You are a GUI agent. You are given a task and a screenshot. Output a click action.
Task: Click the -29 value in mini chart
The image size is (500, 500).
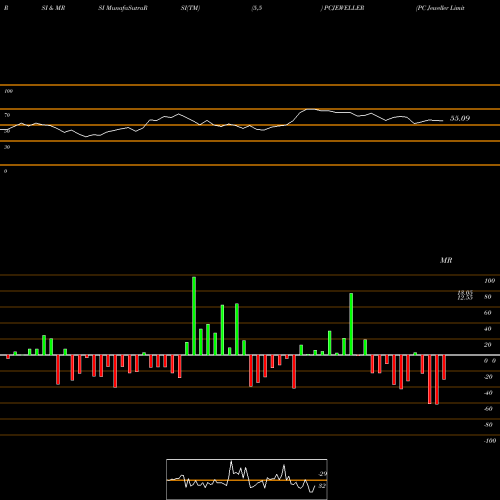click(x=323, y=474)
